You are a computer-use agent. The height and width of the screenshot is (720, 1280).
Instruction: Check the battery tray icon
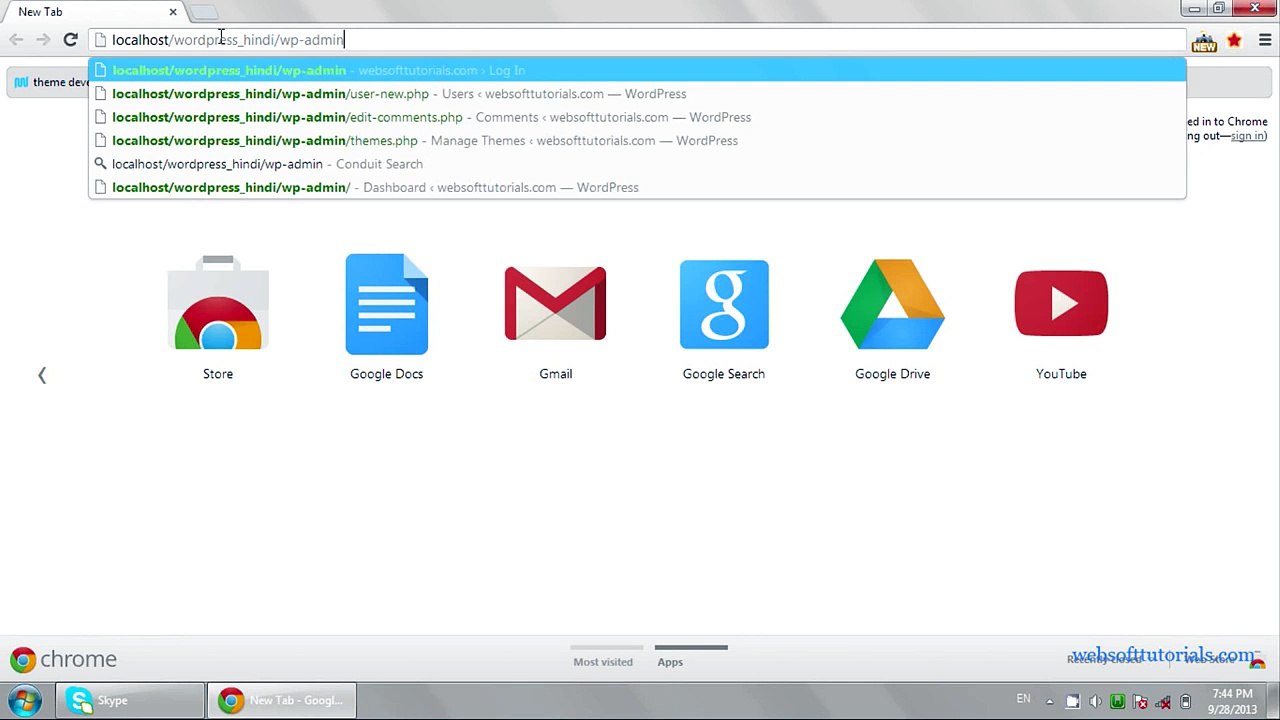click(x=1185, y=701)
